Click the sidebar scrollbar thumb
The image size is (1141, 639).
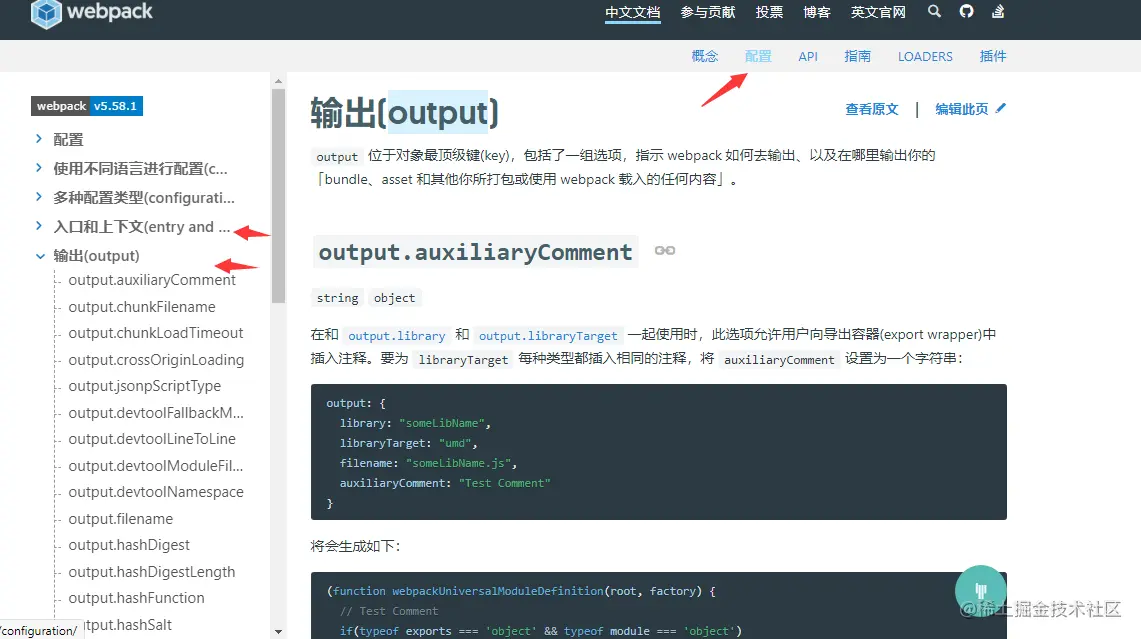click(278, 195)
